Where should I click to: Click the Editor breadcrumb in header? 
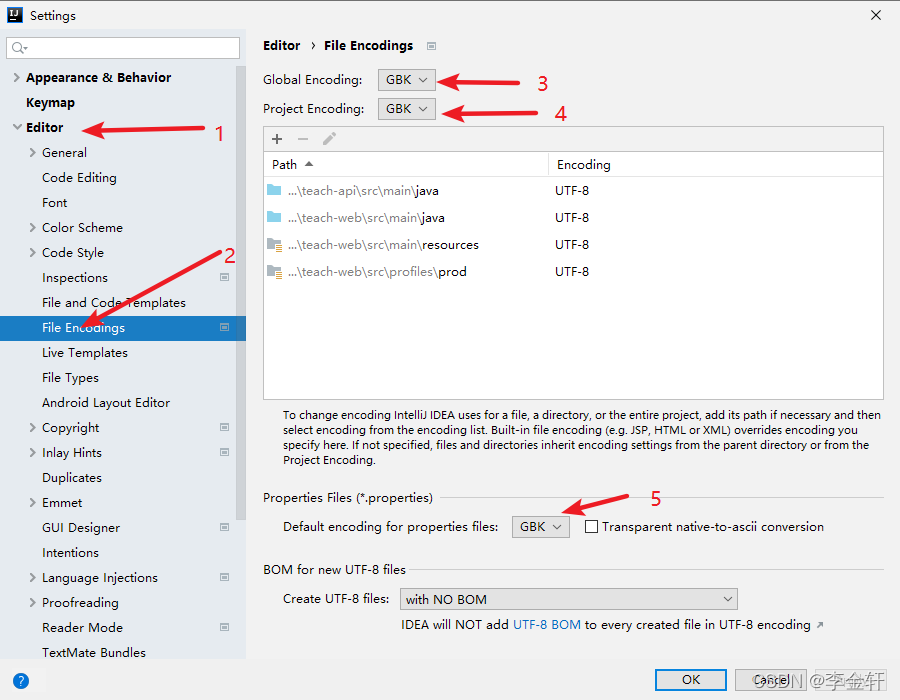(281, 45)
